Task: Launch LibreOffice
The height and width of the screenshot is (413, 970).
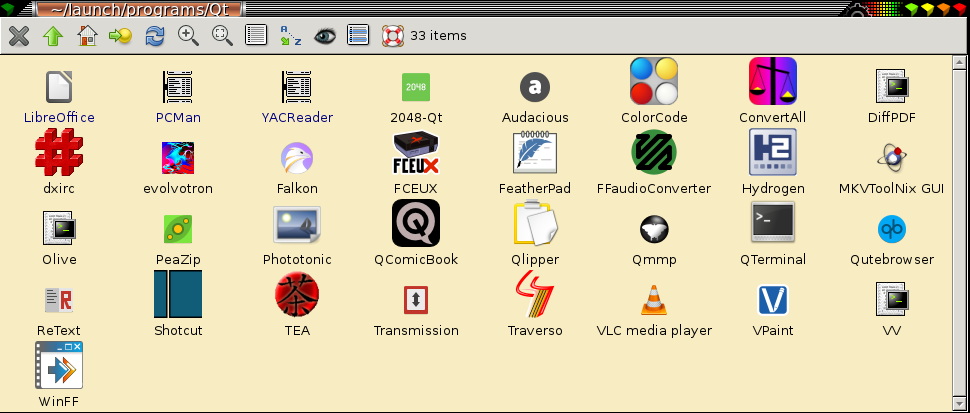Action: (59, 87)
